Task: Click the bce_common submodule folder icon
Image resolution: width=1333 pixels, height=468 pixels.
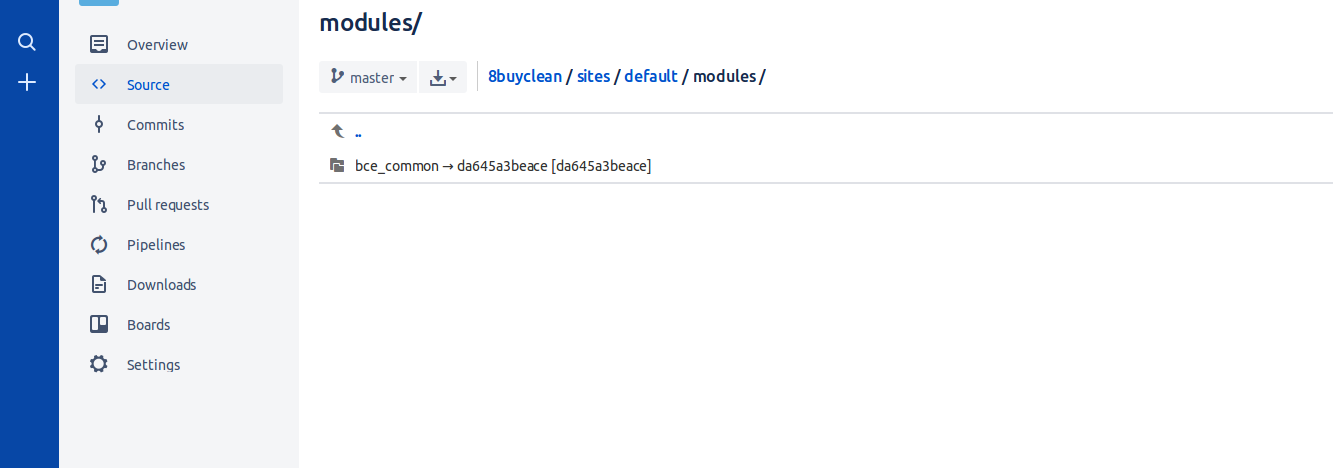Action: click(337, 165)
